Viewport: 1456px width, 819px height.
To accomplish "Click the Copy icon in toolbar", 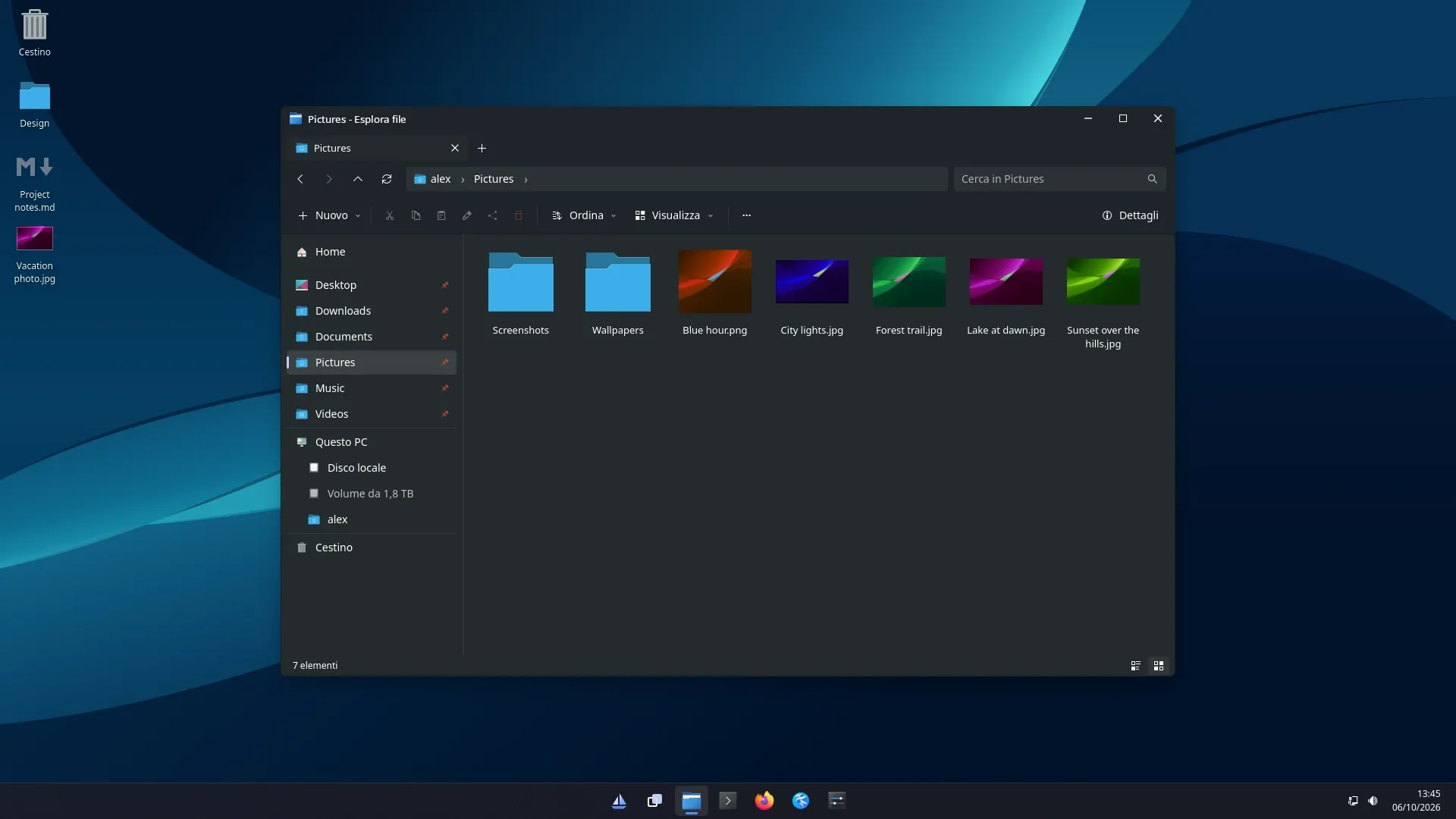I will (x=416, y=215).
